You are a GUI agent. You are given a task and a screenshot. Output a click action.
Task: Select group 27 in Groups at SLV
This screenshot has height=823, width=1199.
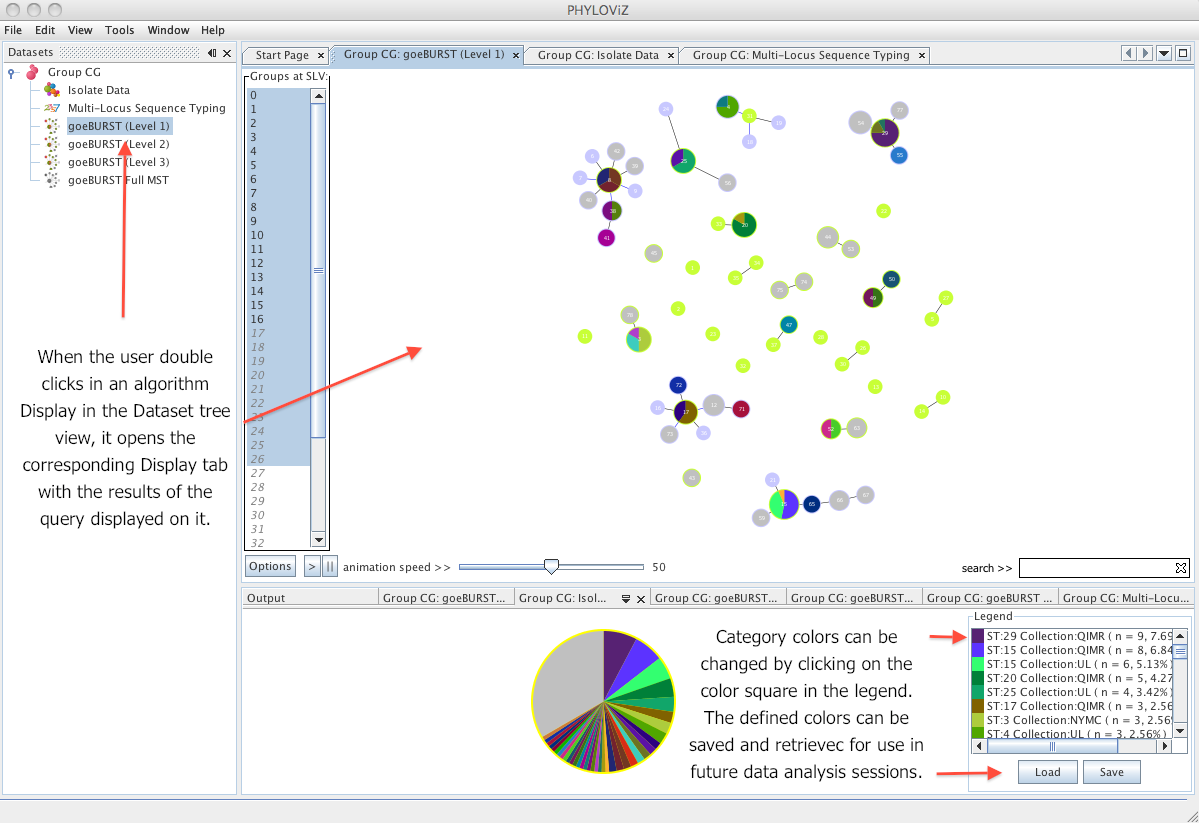(x=278, y=473)
